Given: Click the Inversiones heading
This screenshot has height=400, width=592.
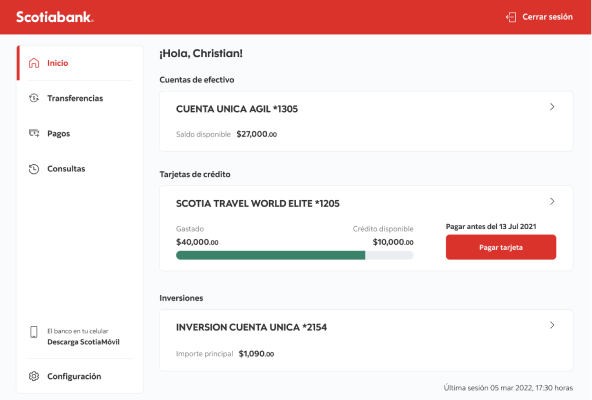Looking at the screenshot, I should click(x=181, y=298).
